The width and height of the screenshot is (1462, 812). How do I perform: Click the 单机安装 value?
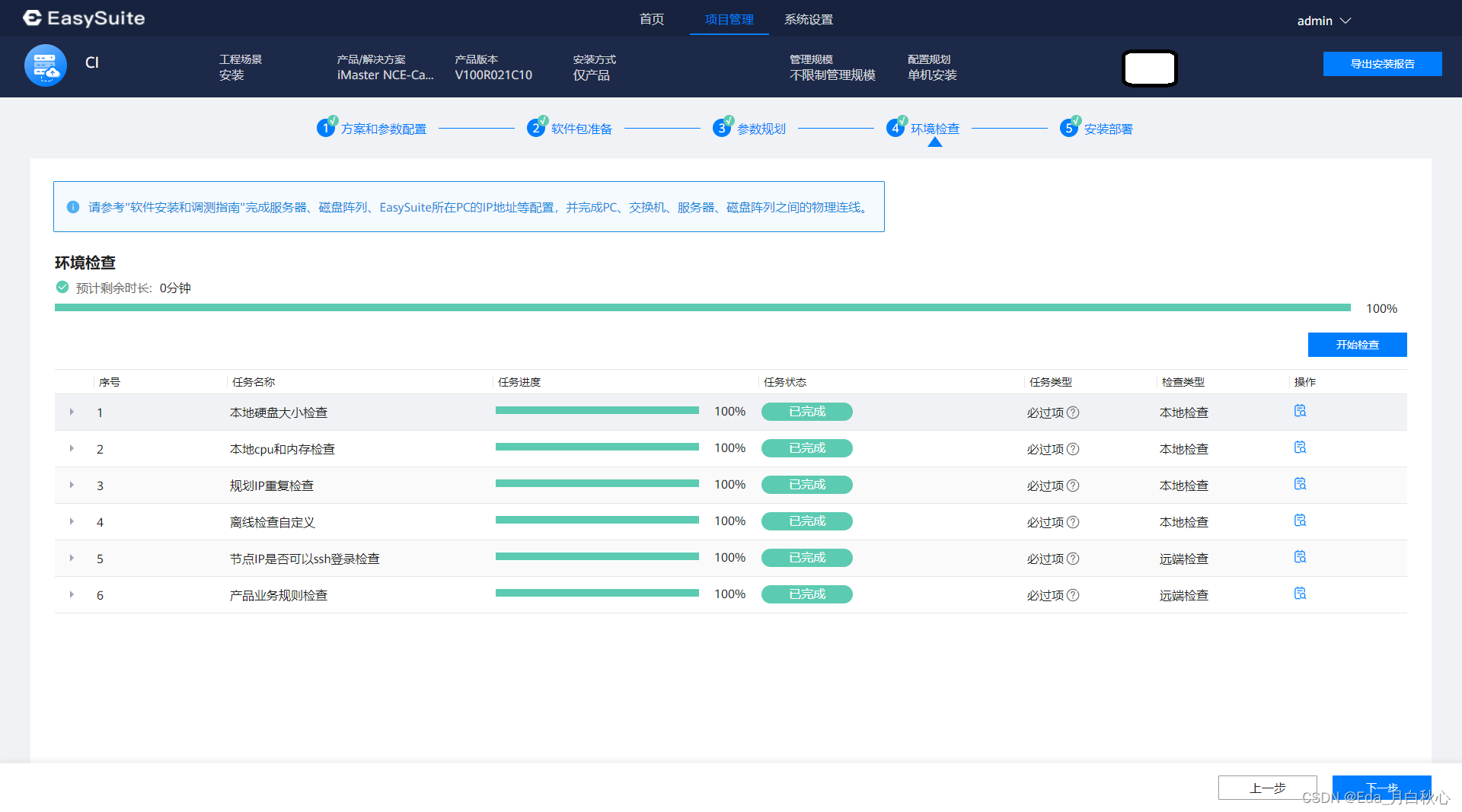pyautogui.click(x=932, y=75)
